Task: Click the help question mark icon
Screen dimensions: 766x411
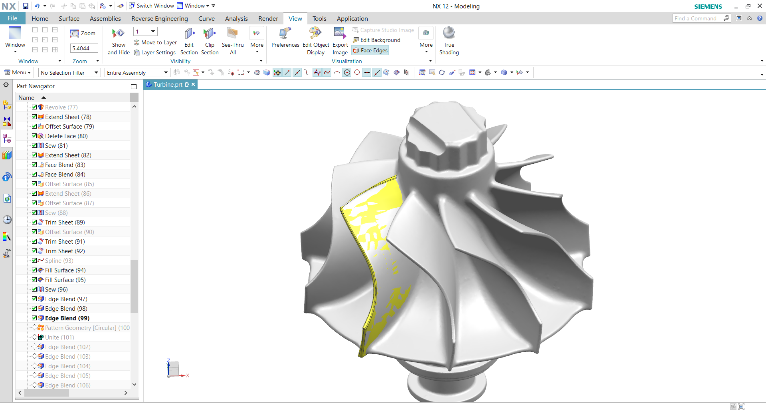Action: point(760,18)
